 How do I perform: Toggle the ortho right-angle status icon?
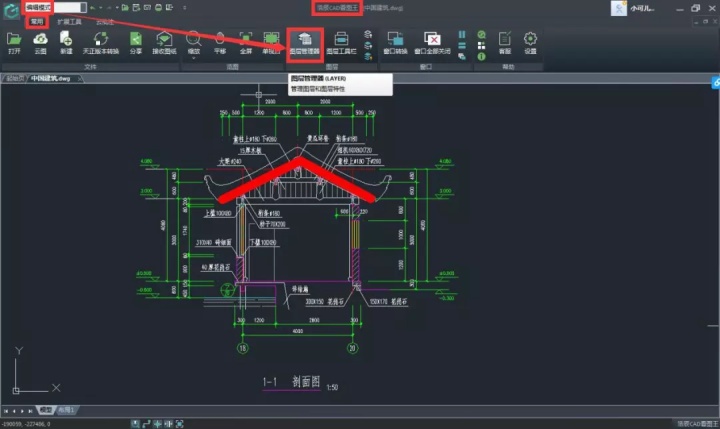coord(146,423)
